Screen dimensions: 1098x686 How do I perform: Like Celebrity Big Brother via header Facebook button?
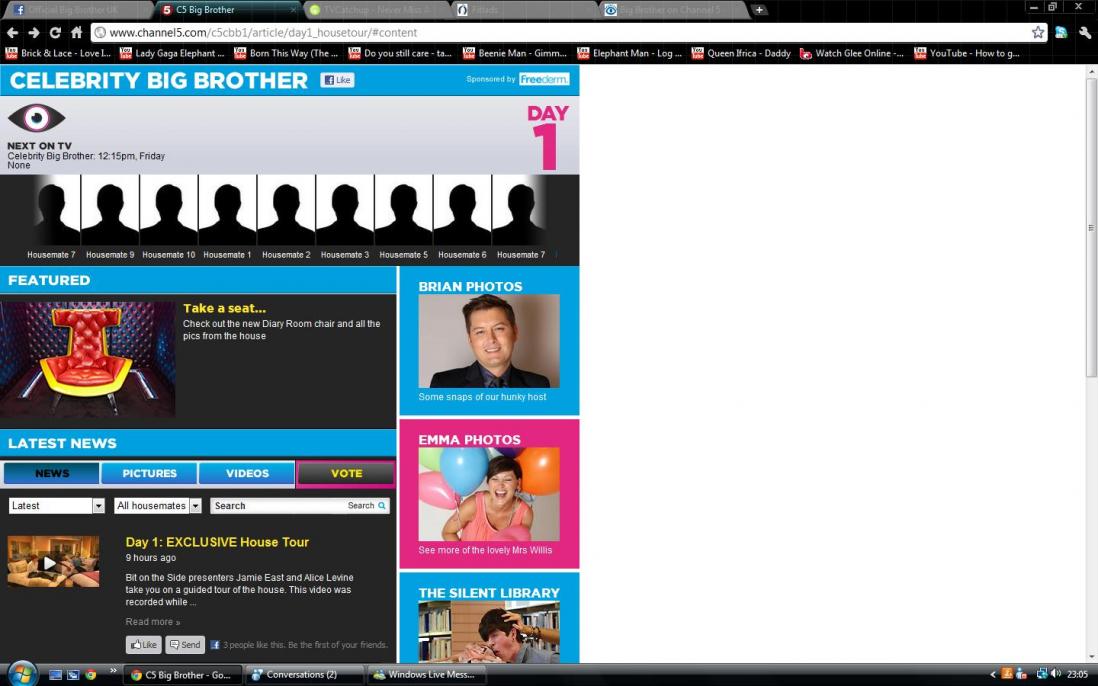(337, 80)
